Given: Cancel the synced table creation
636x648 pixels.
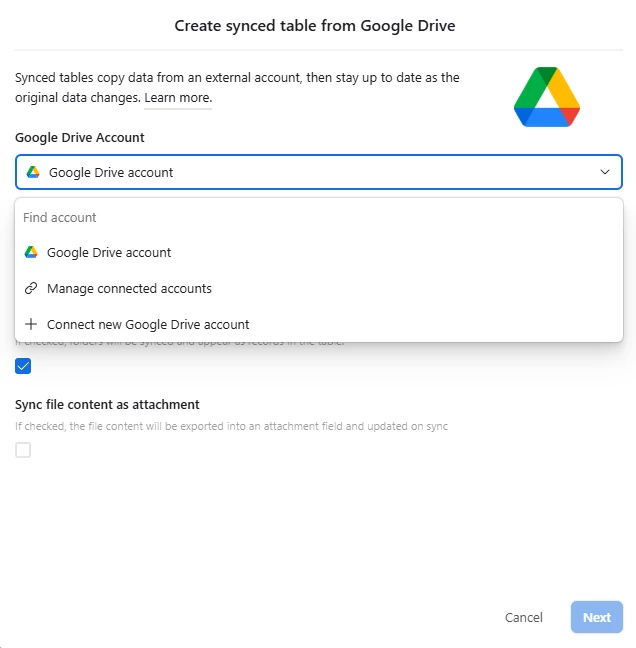Looking at the screenshot, I should 524,617.
